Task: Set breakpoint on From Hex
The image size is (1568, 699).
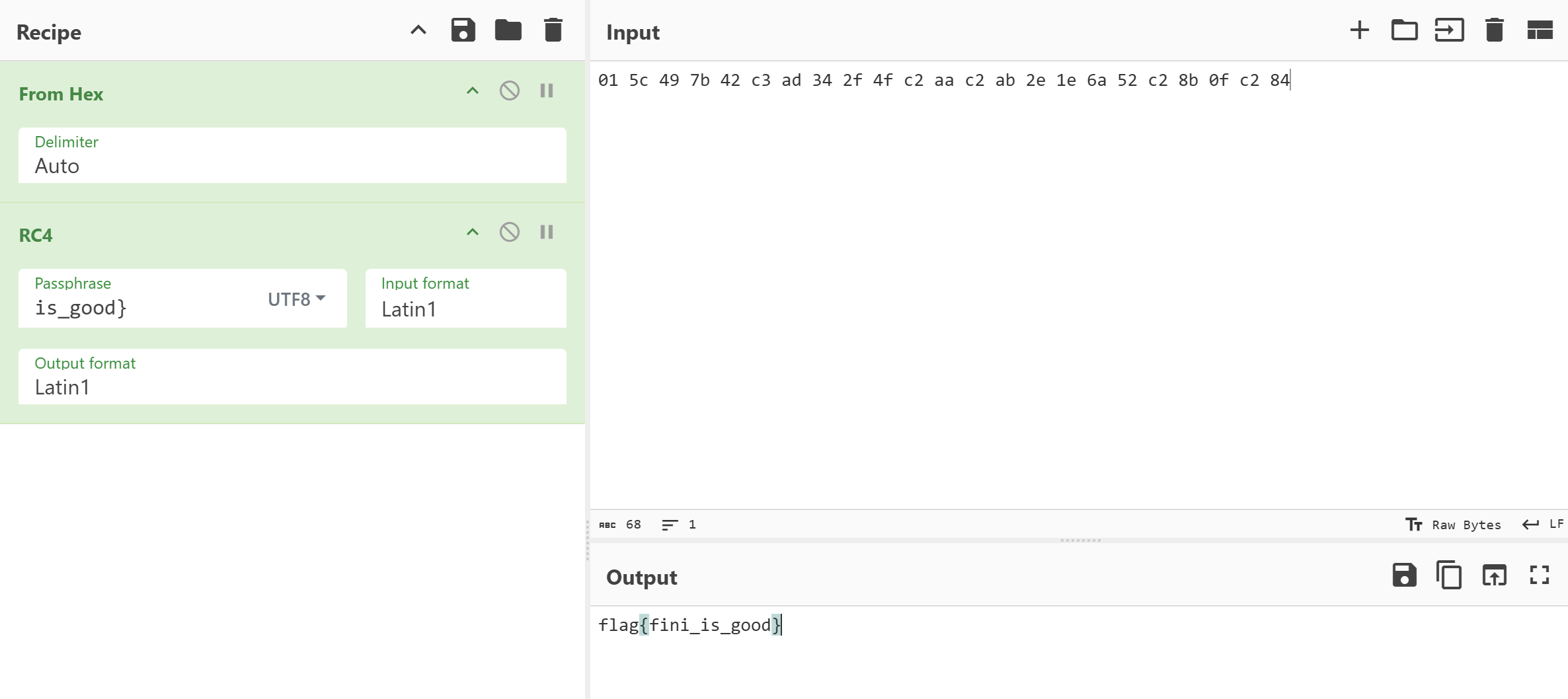Action: (x=547, y=91)
